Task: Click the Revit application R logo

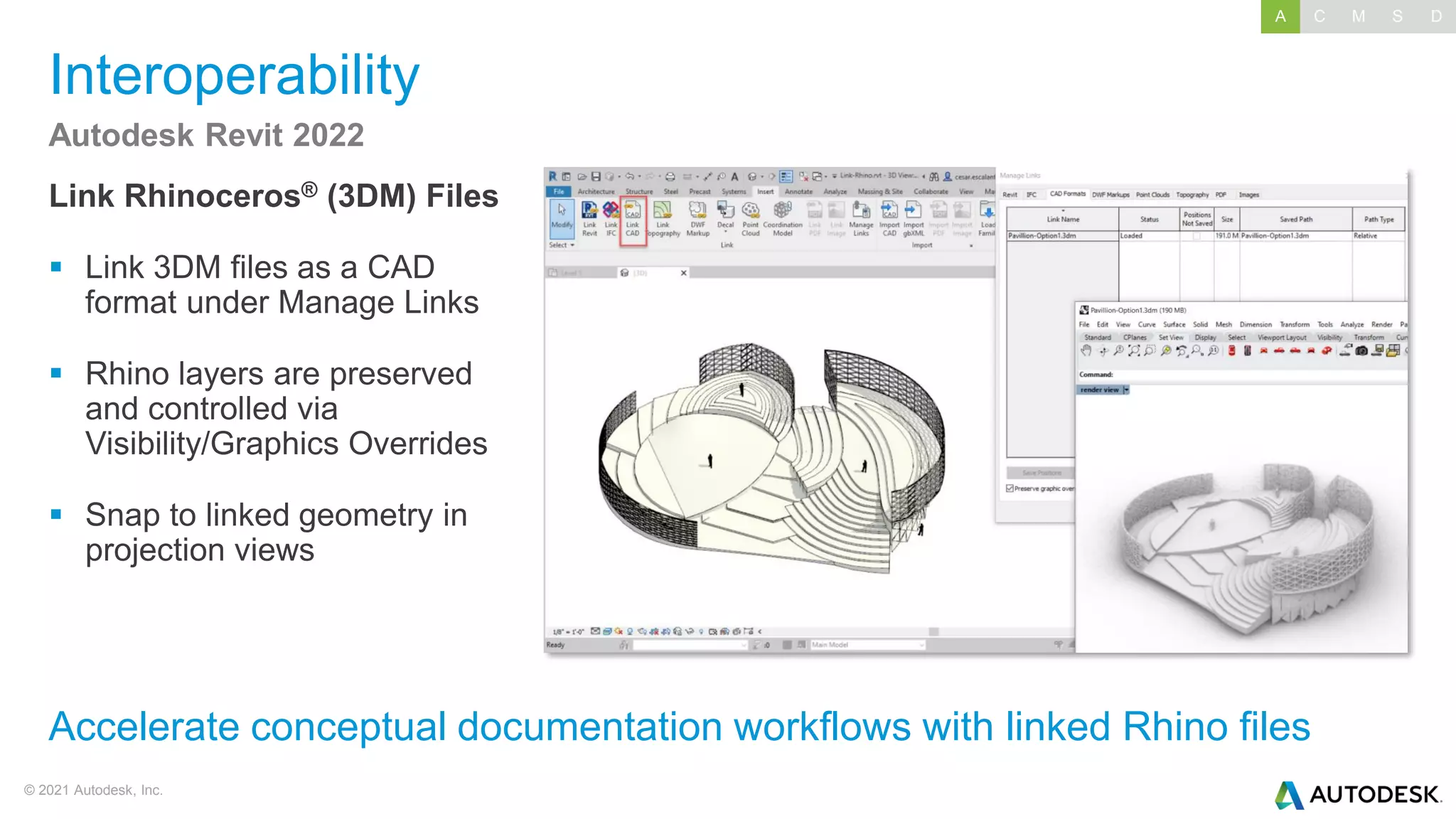Action: point(552,176)
